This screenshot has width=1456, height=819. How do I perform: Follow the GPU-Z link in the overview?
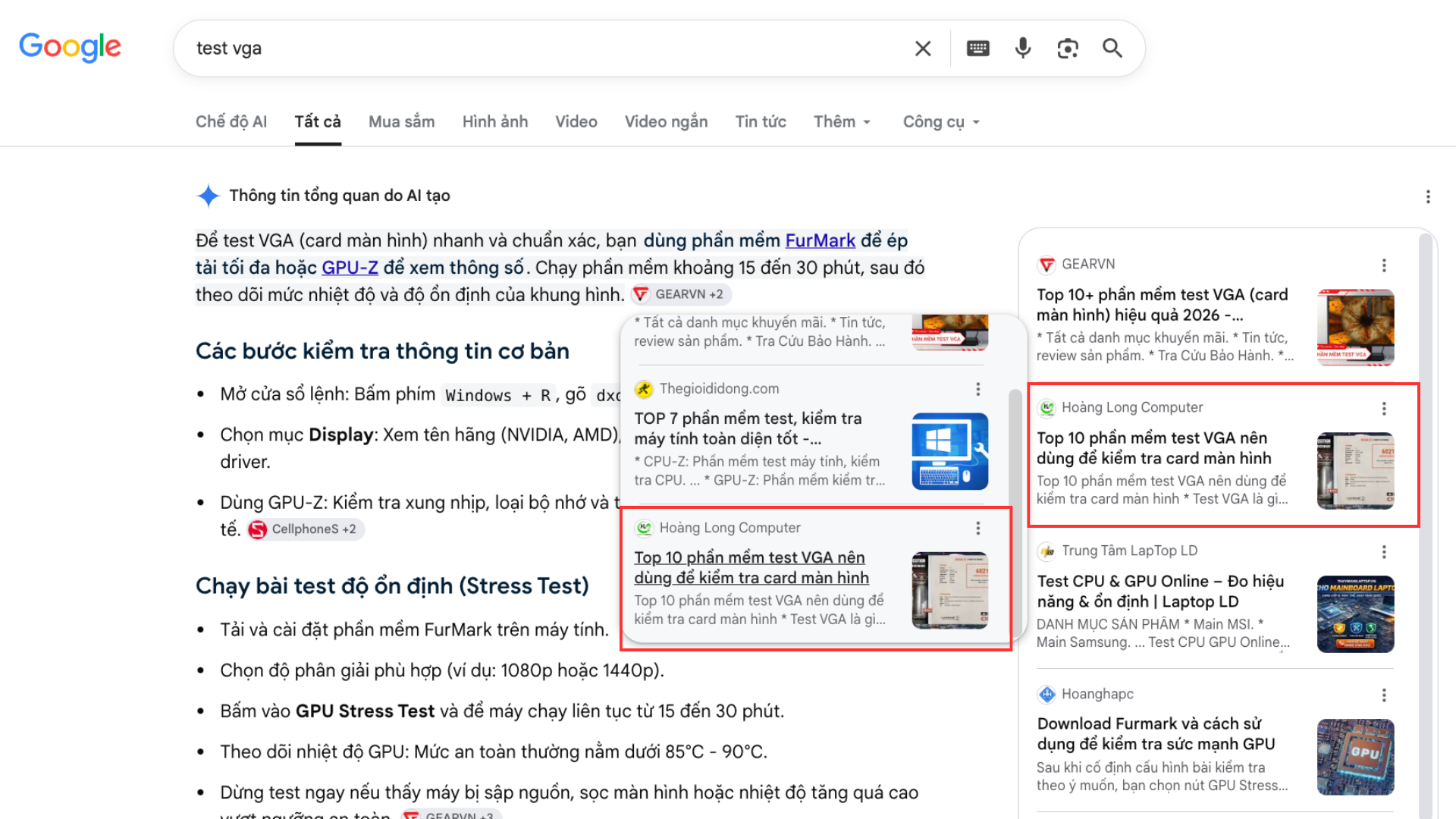click(350, 268)
